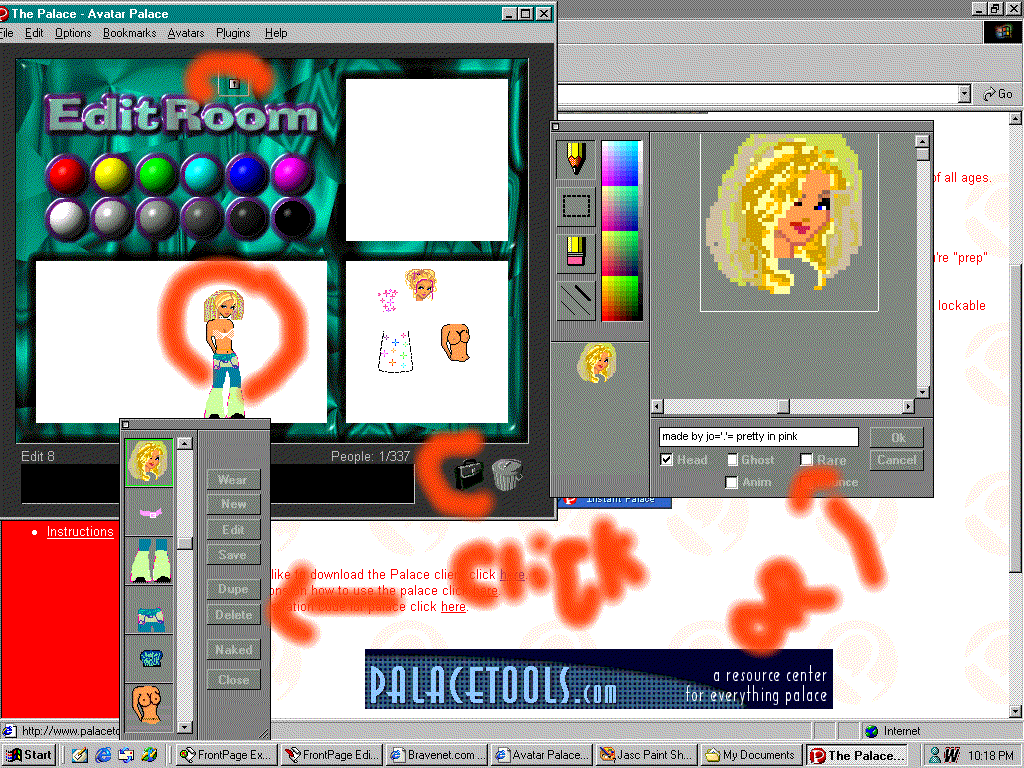Select the blonde head prop in prop list
Image resolution: width=1024 pixels, height=768 pixels.
[x=149, y=462]
